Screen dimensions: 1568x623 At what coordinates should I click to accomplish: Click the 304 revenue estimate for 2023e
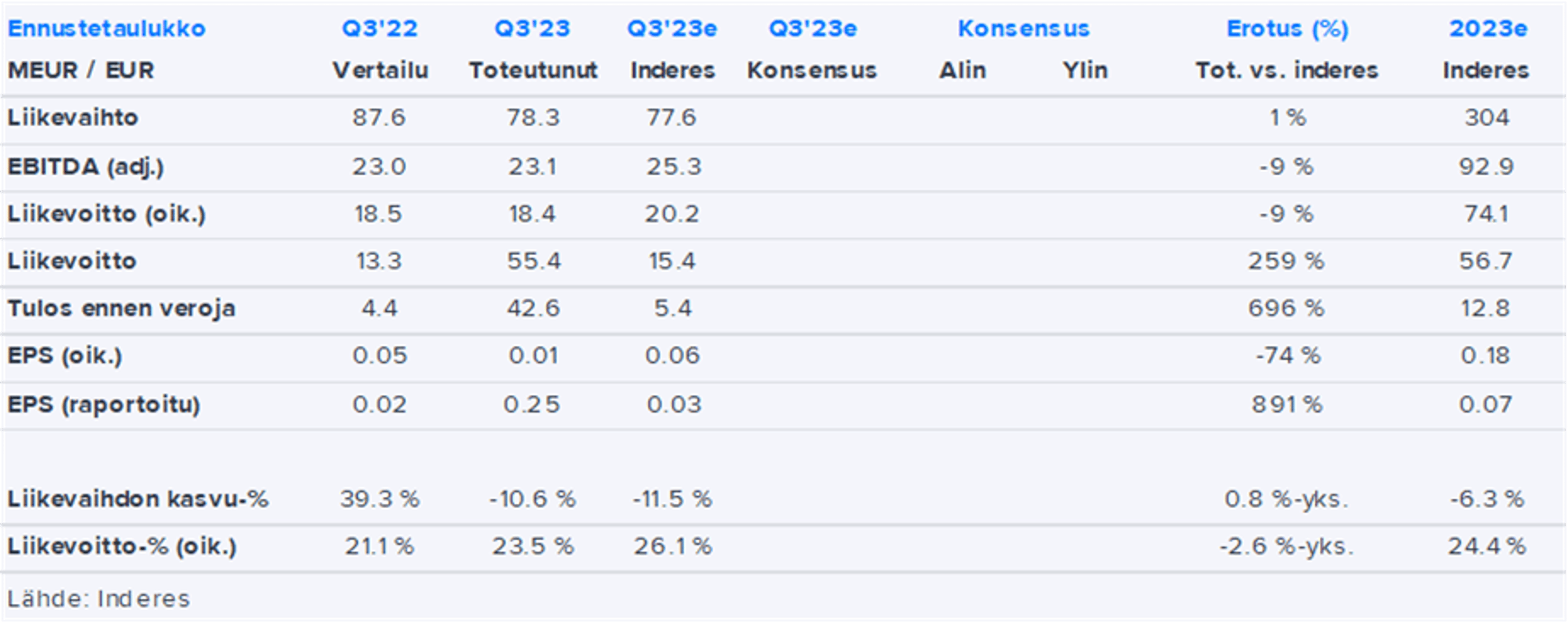tap(1486, 118)
